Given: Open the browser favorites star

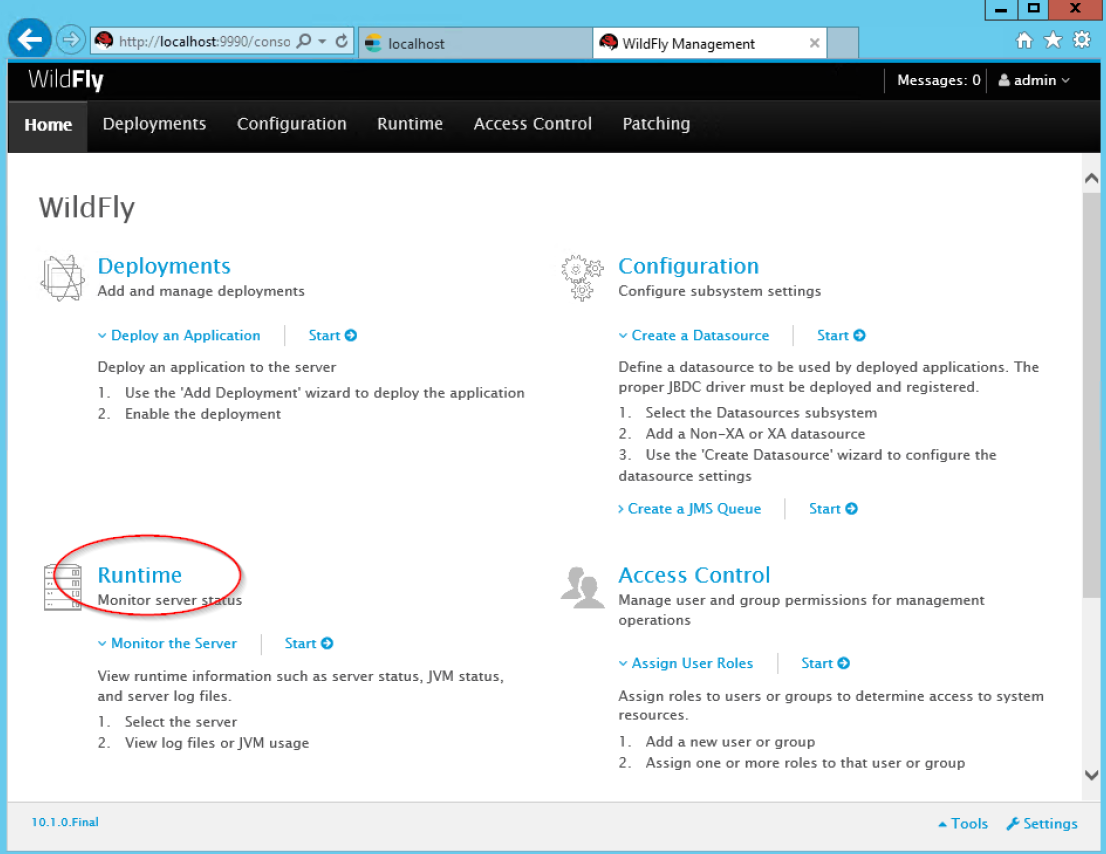Looking at the screenshot, I should (1052, 41).
